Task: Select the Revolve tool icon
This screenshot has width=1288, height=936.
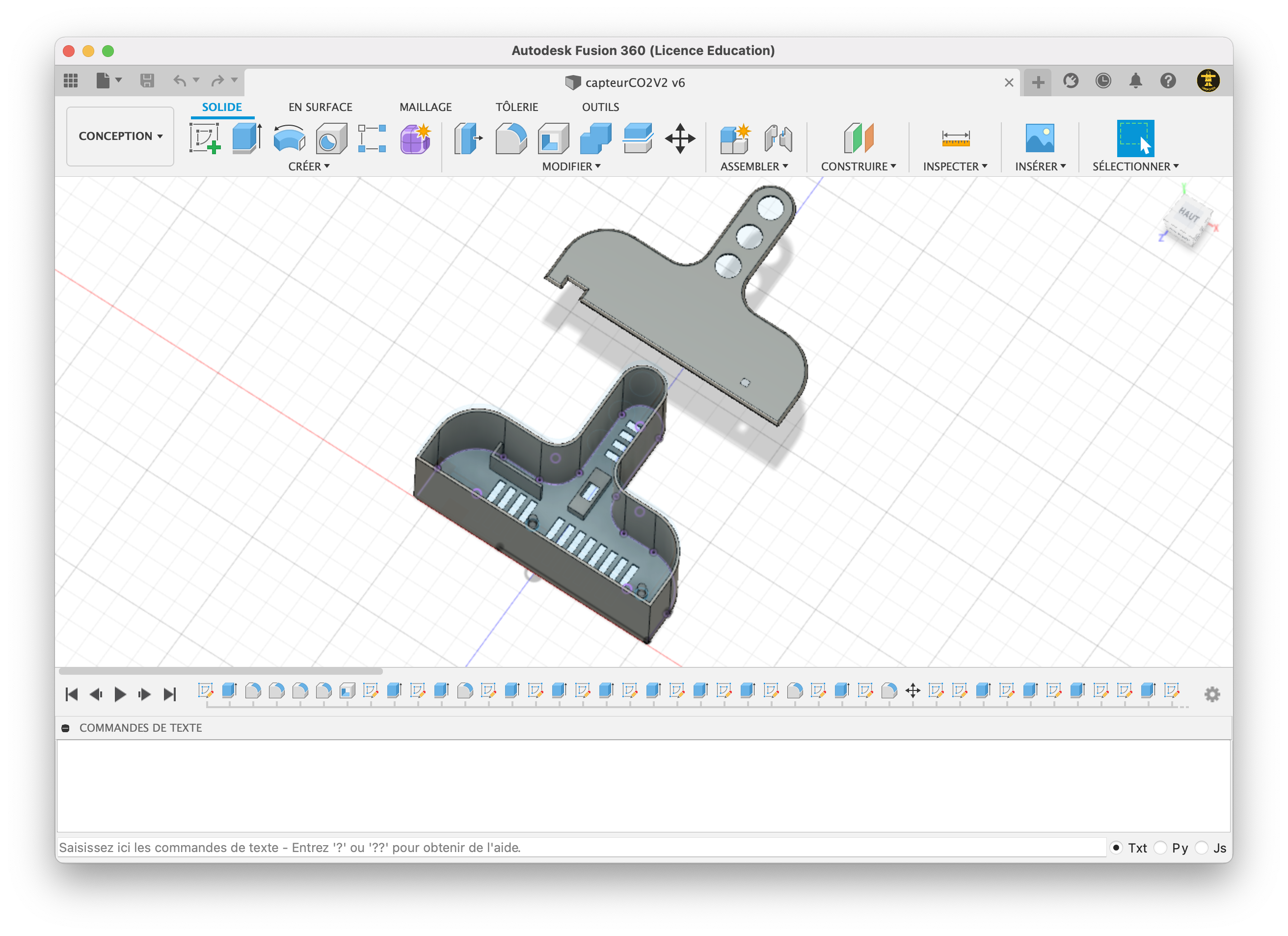Action: (289, 138)
